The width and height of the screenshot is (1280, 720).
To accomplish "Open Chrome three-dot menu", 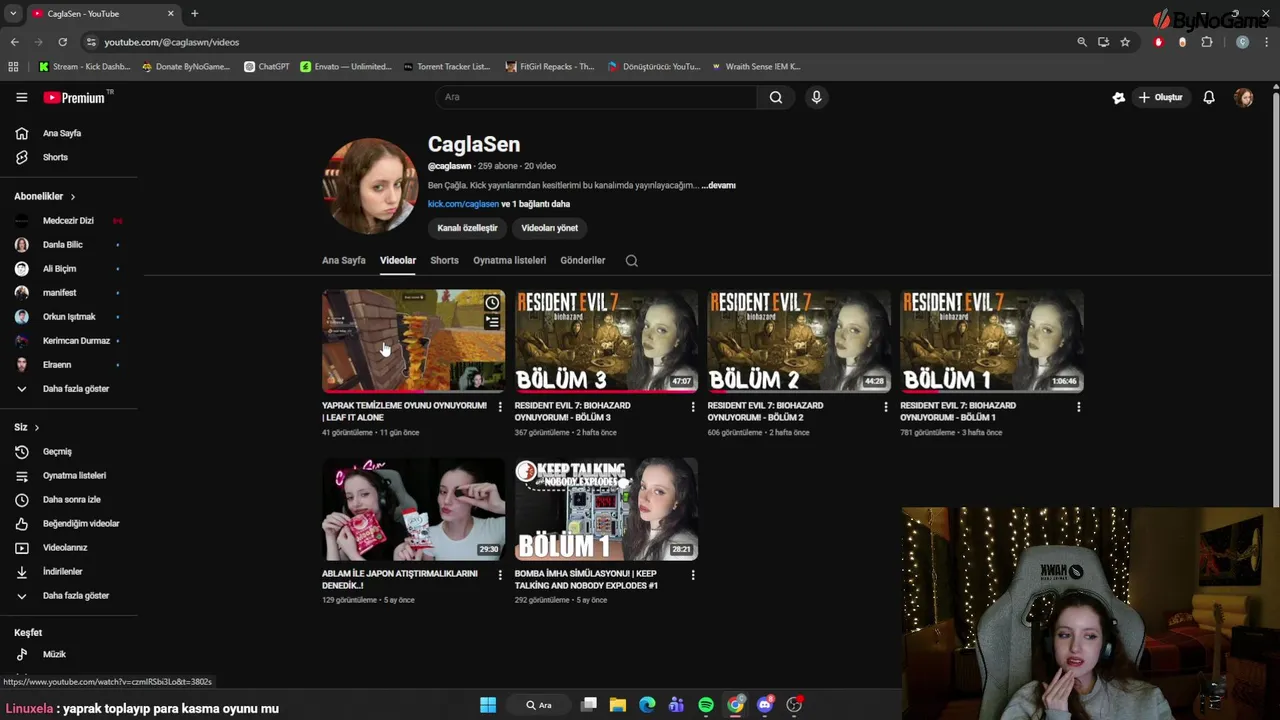I will (1267, 42).
